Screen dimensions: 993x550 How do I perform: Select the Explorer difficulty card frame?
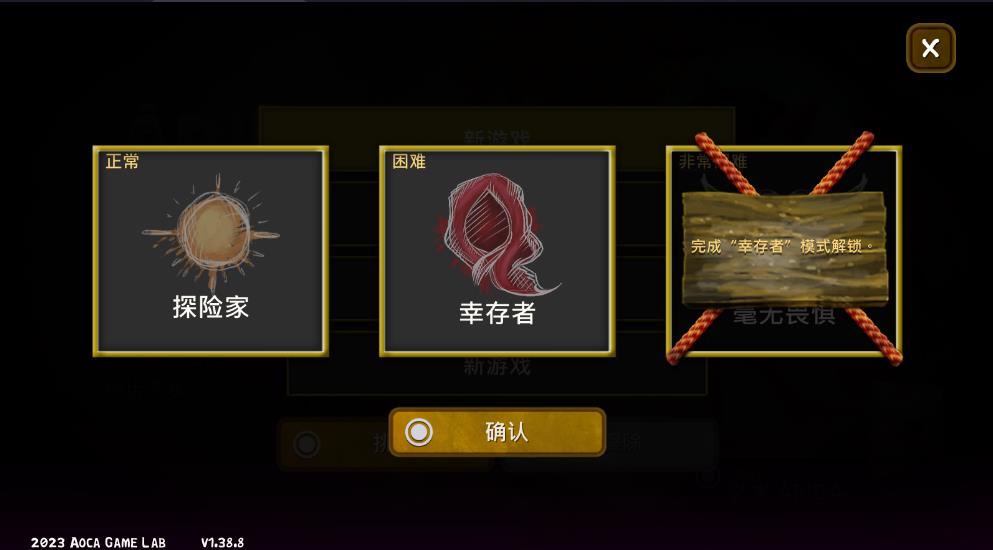[211, 252]
